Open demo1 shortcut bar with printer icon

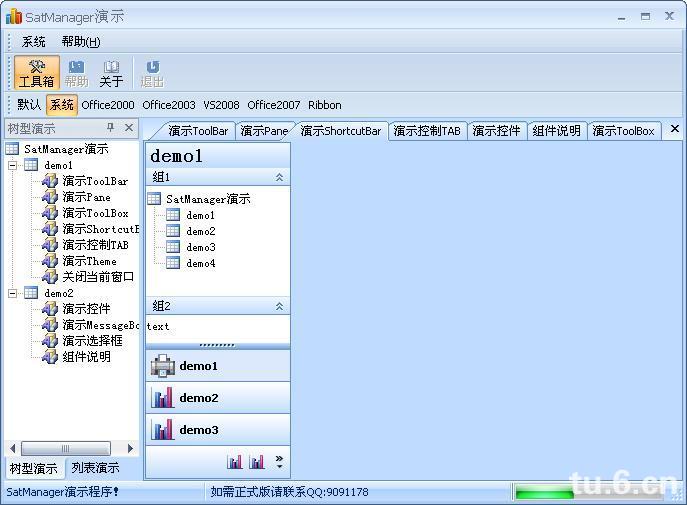coord(218,366)
